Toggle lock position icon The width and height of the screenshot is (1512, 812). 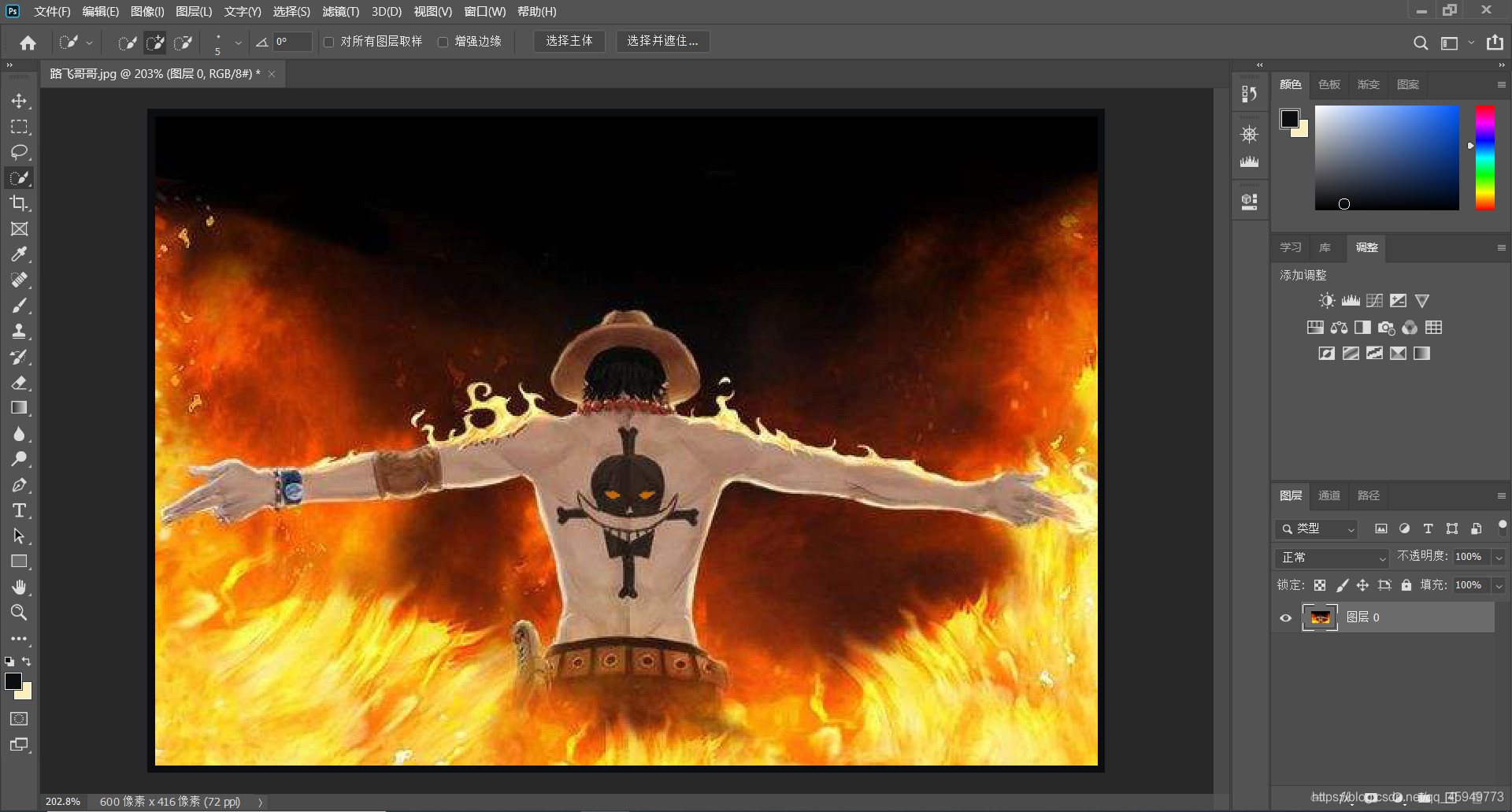point(1363,585)
